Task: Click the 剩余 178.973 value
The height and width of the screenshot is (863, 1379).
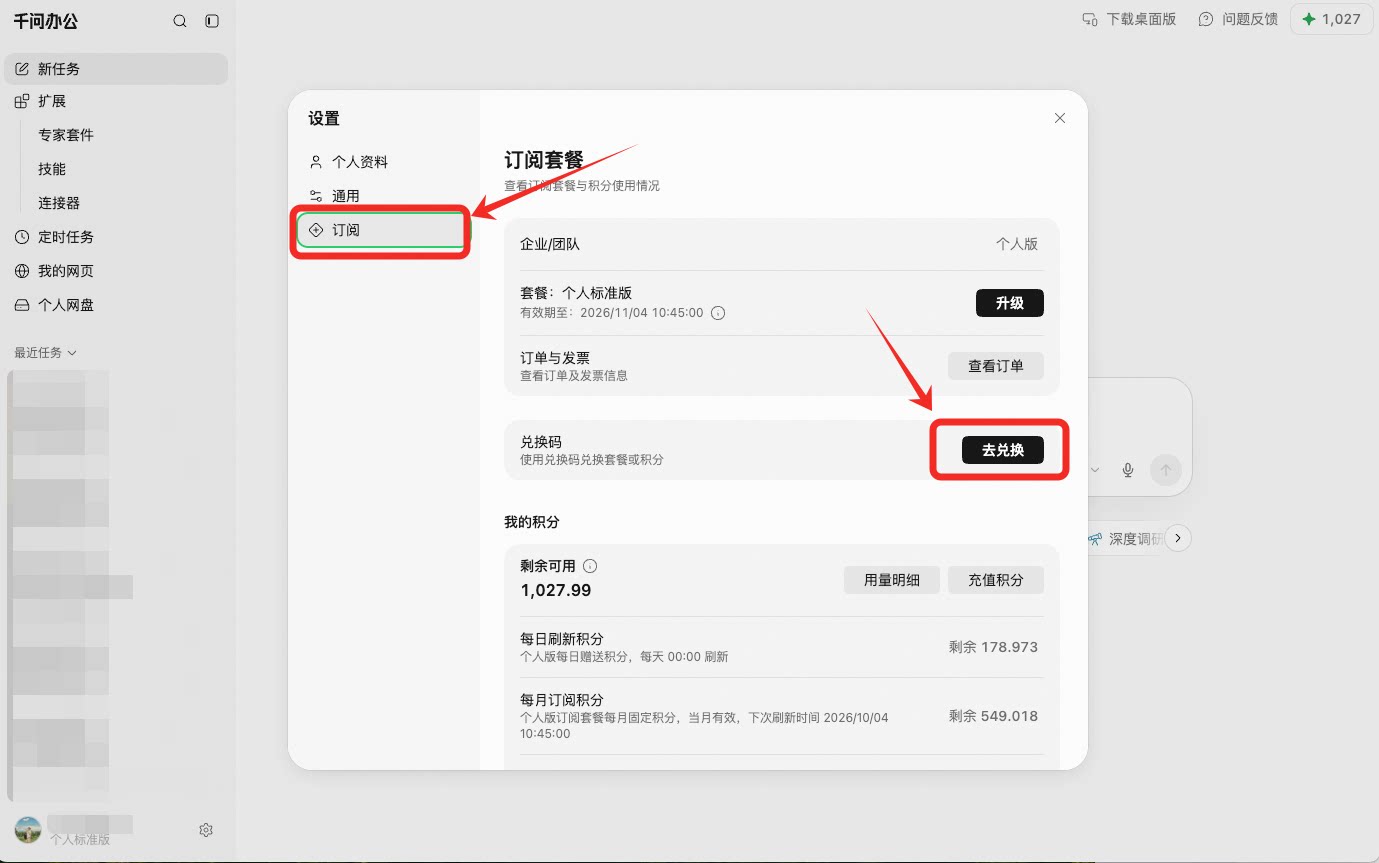Action: click(x=993, y=647)
